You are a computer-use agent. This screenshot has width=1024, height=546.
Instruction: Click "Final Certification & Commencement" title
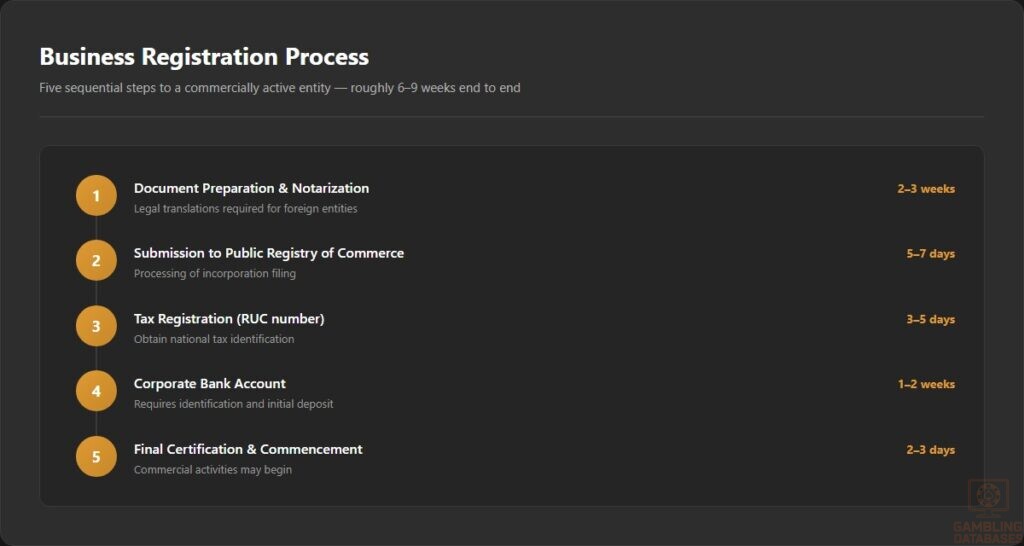pos(248,449)
